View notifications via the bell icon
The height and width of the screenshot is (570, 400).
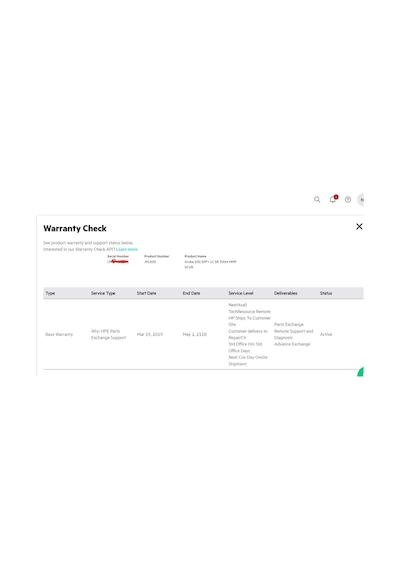tap(333, 199)
